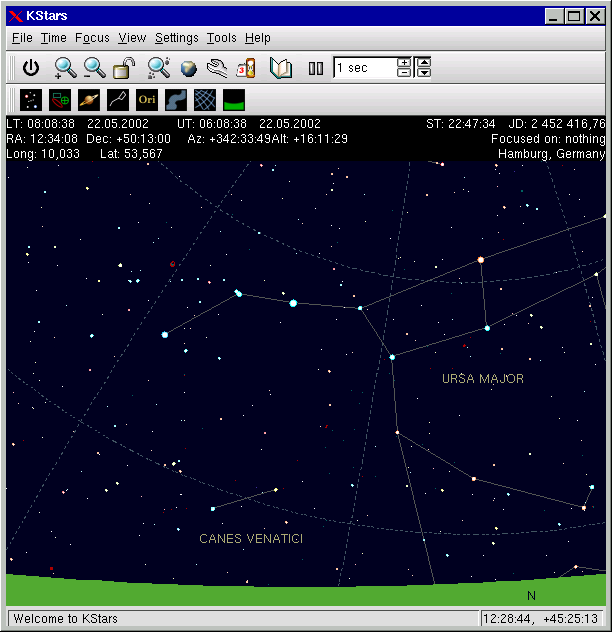Increase time step with plus button

click(404, 62)
